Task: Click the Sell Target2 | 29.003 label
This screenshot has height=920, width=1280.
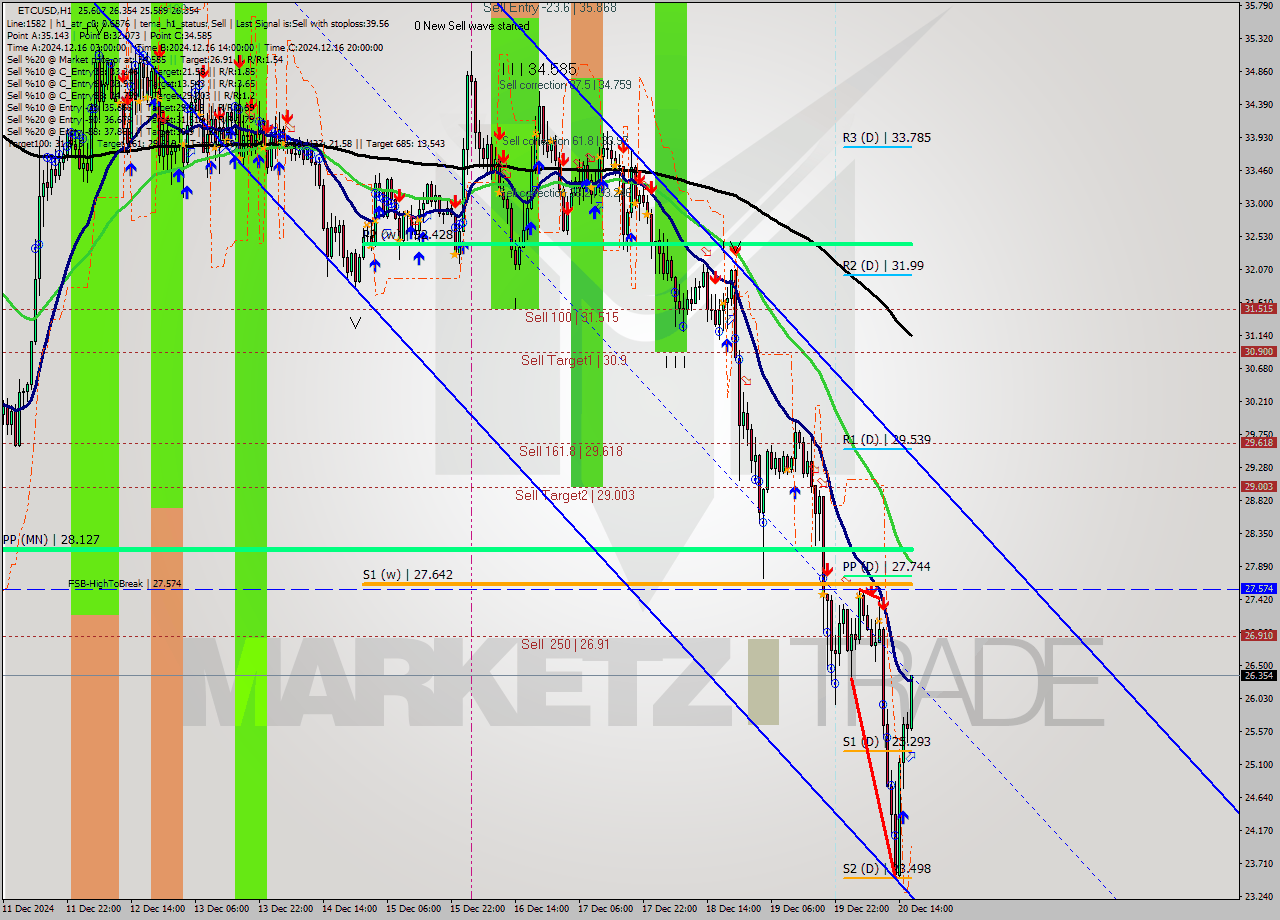Action: (x=575, y=495)
